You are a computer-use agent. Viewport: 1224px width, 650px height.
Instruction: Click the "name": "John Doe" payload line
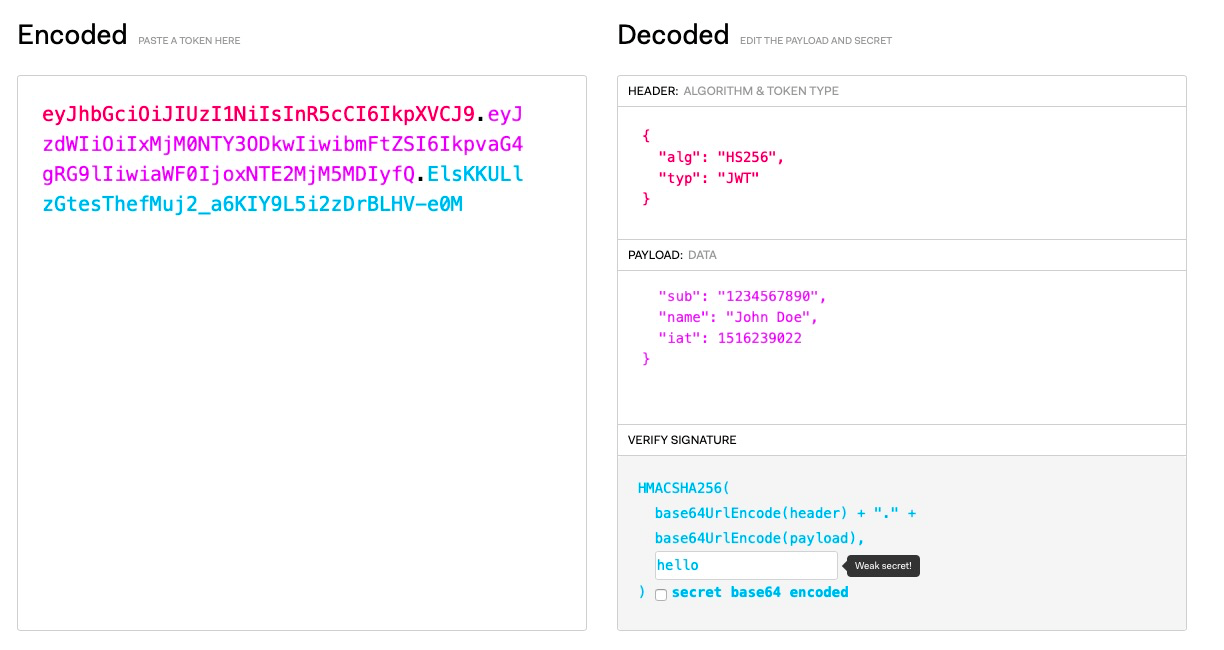point(737,318)
